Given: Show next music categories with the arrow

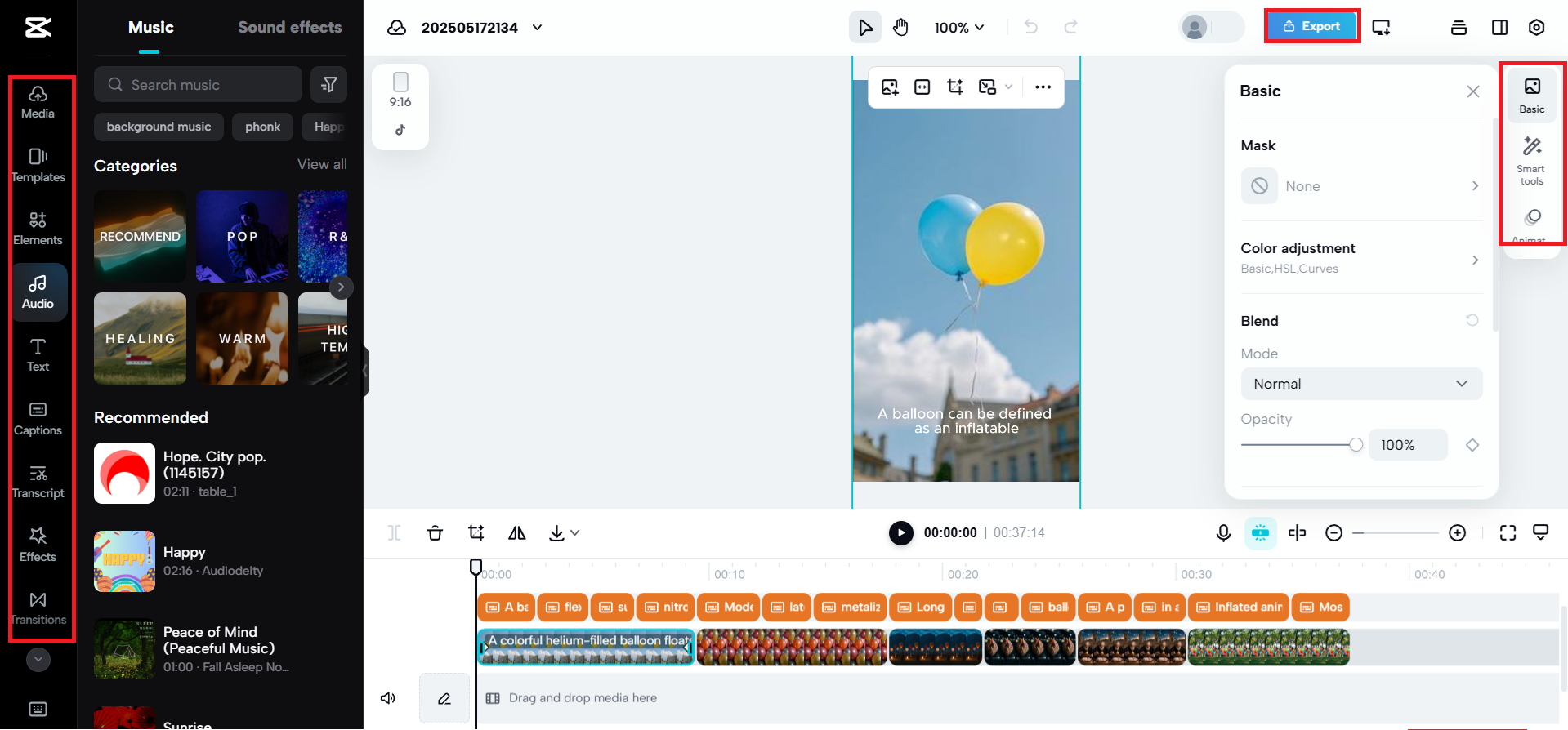Looking at the screenshot, I should click(342, 287).
